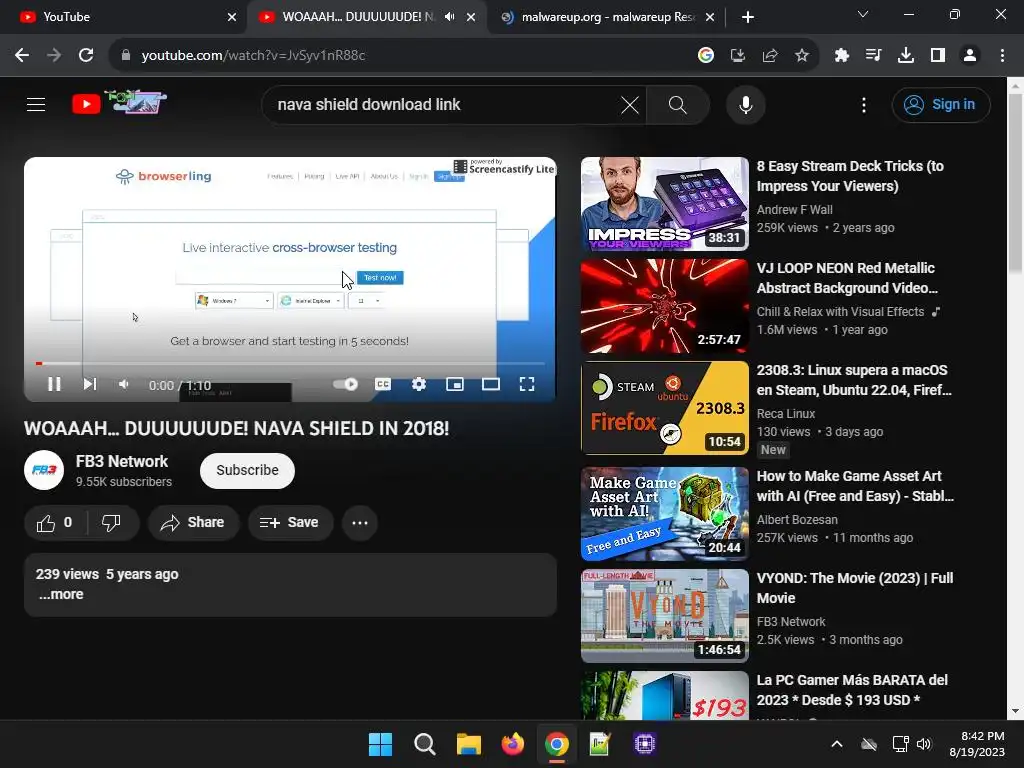The image size is (1024, 768).
Task: Open the volume tray icon
Action: point(924,744)
